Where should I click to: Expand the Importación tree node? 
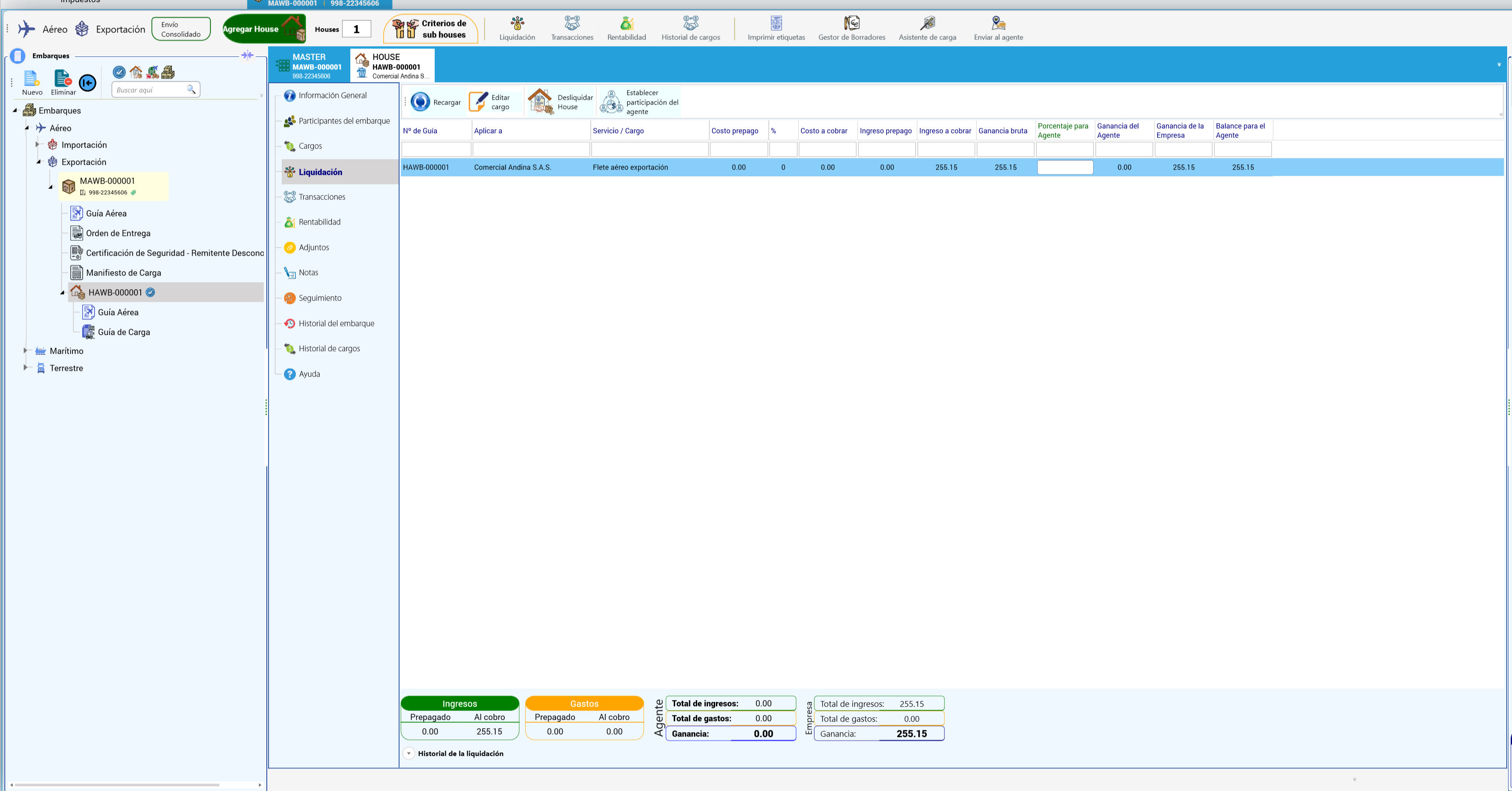(x=37, y=144)
